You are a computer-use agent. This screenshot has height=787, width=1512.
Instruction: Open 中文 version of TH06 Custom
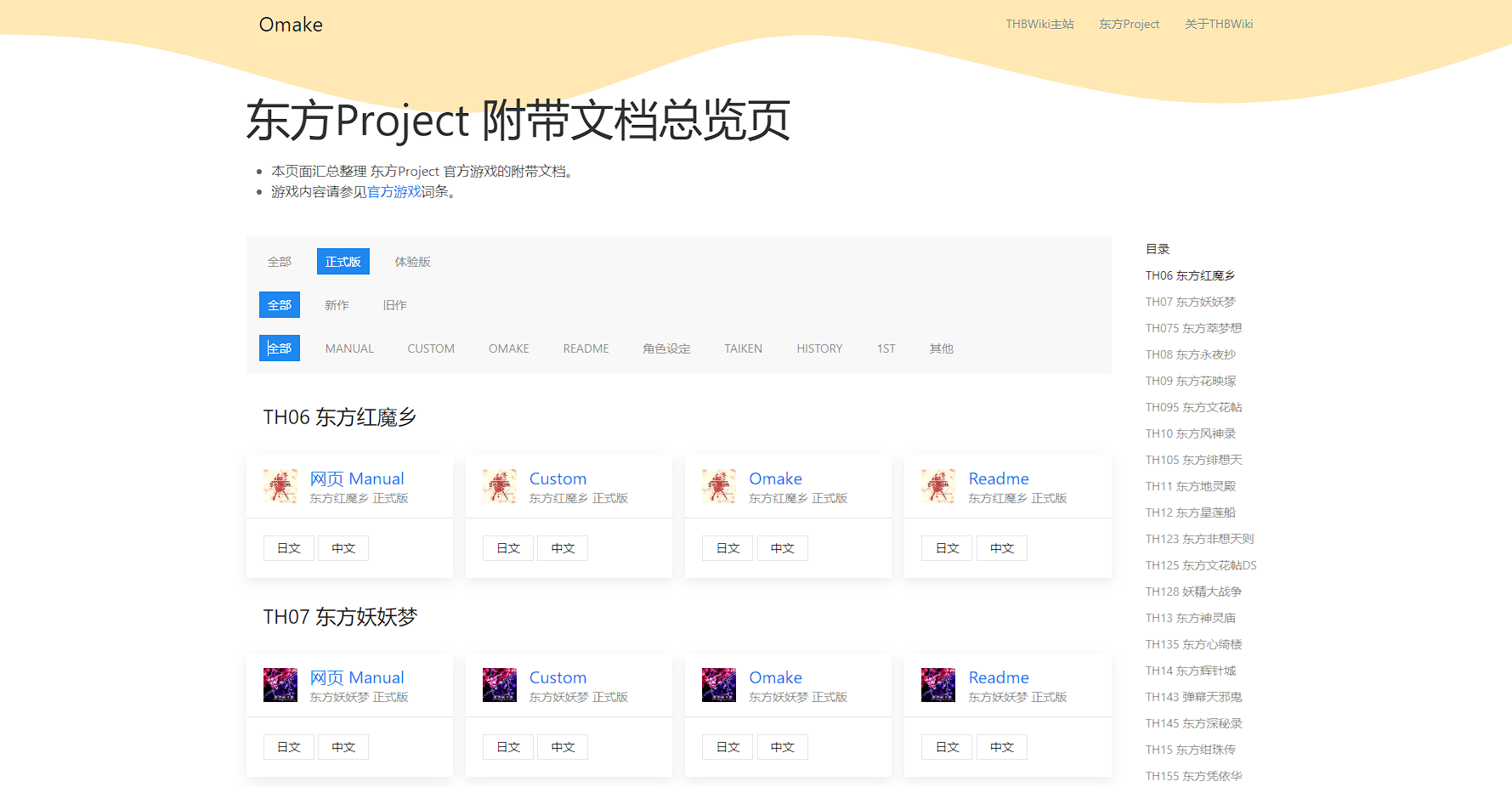563,548
